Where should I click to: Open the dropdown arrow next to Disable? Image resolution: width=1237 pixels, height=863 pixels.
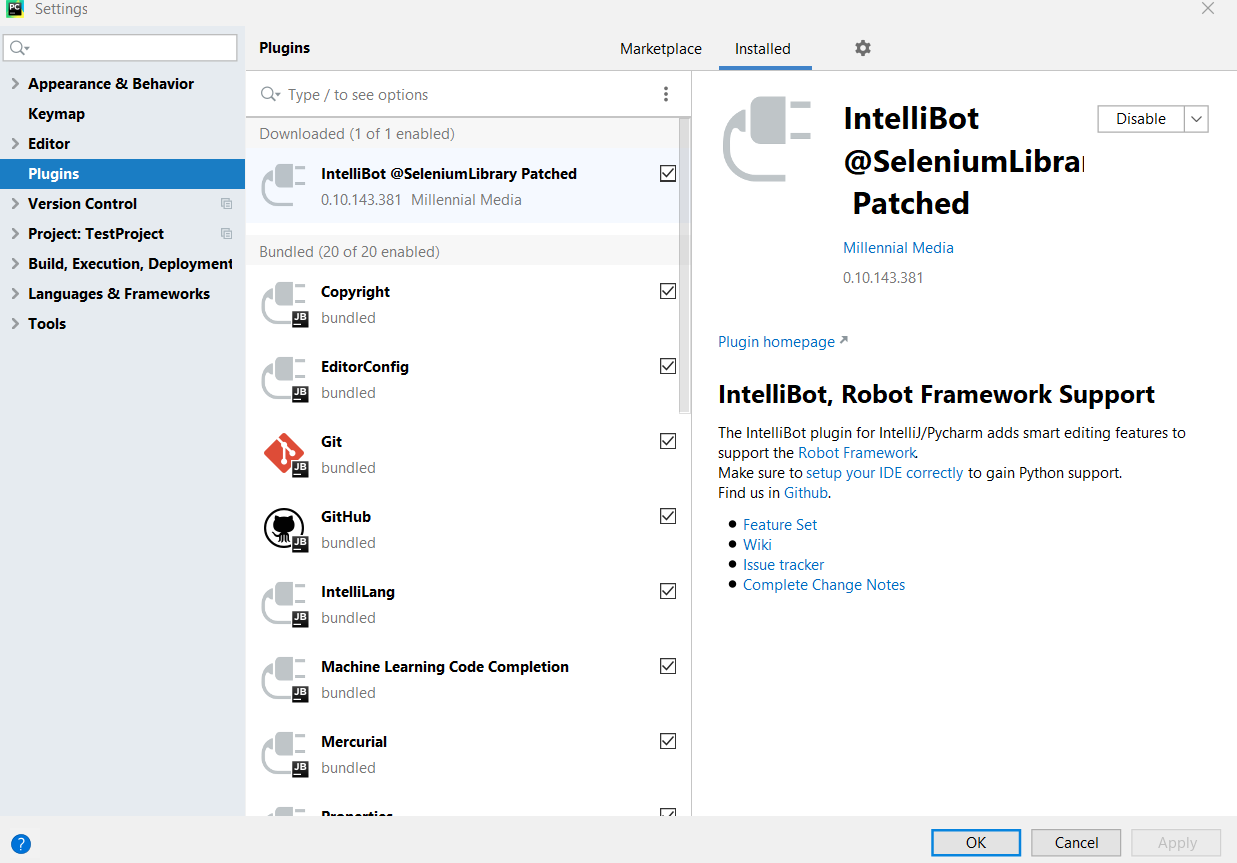pyautogui.click(x=1197, y=119)
